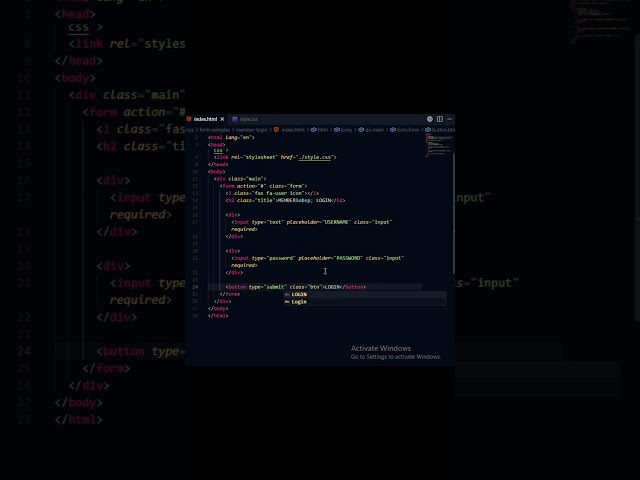Select member-login folder in the breadcrumb
Viewport: 640px width, 480px height.
[x=251, y=130]
